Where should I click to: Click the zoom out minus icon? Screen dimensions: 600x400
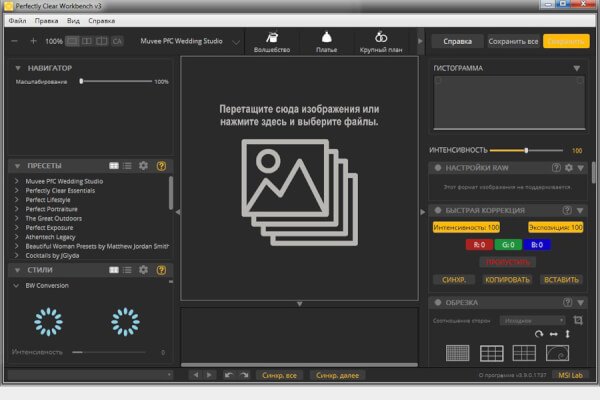pyautogui.click(x=14, y=41)
